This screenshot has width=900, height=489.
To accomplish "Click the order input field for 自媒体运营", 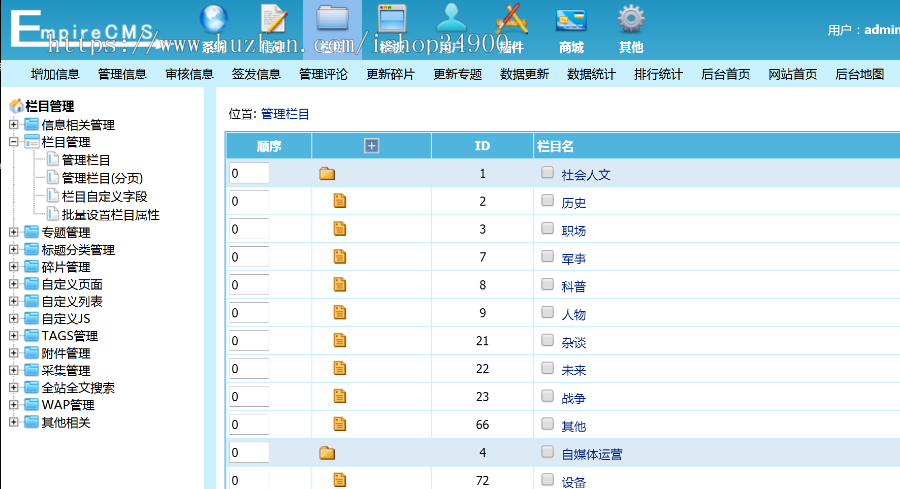I will click(249, 453).
